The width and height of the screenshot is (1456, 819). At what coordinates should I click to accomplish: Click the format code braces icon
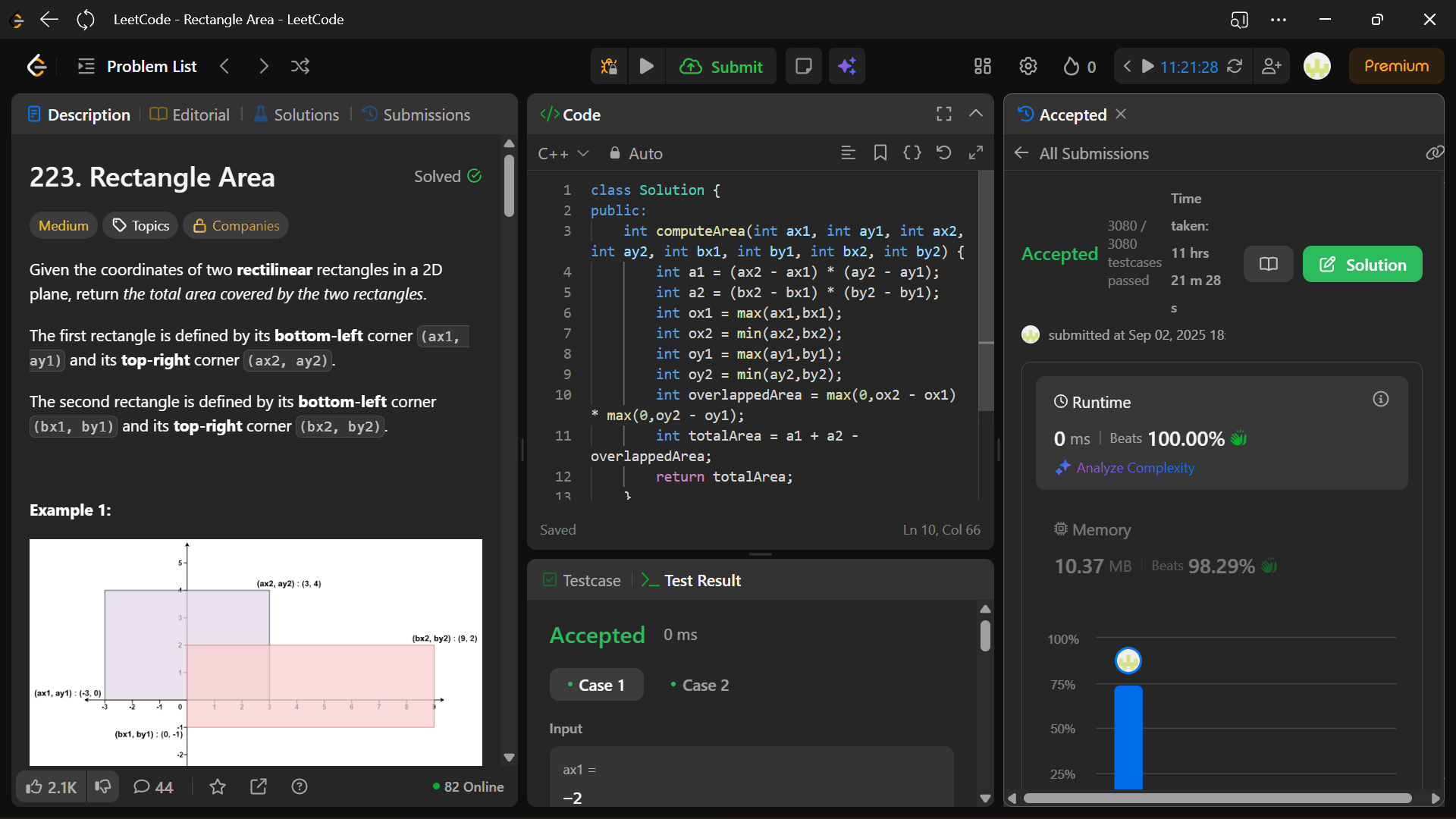(912, 153)
